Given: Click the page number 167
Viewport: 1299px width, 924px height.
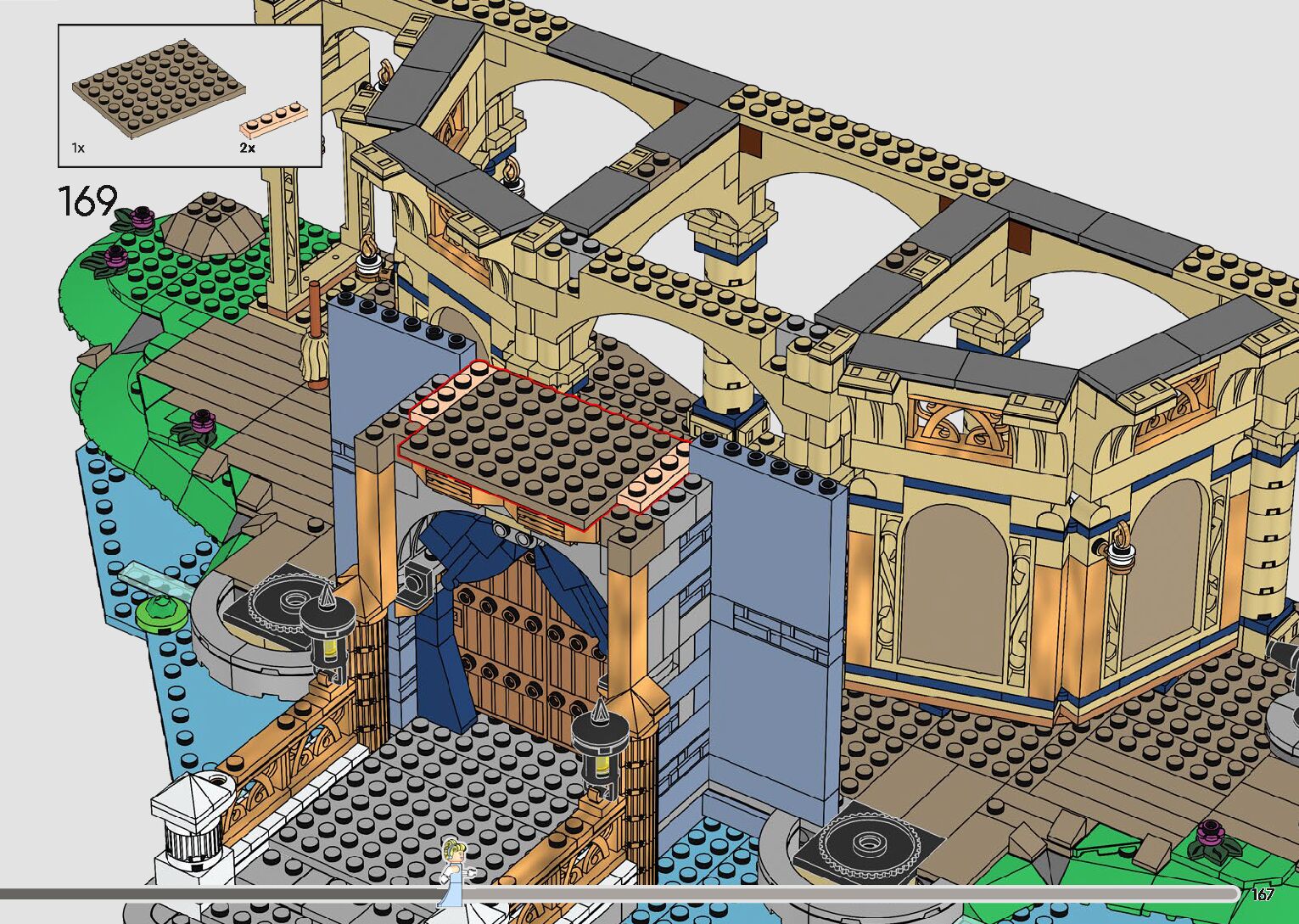Looking at the screenshot, I should point(1263,894).
